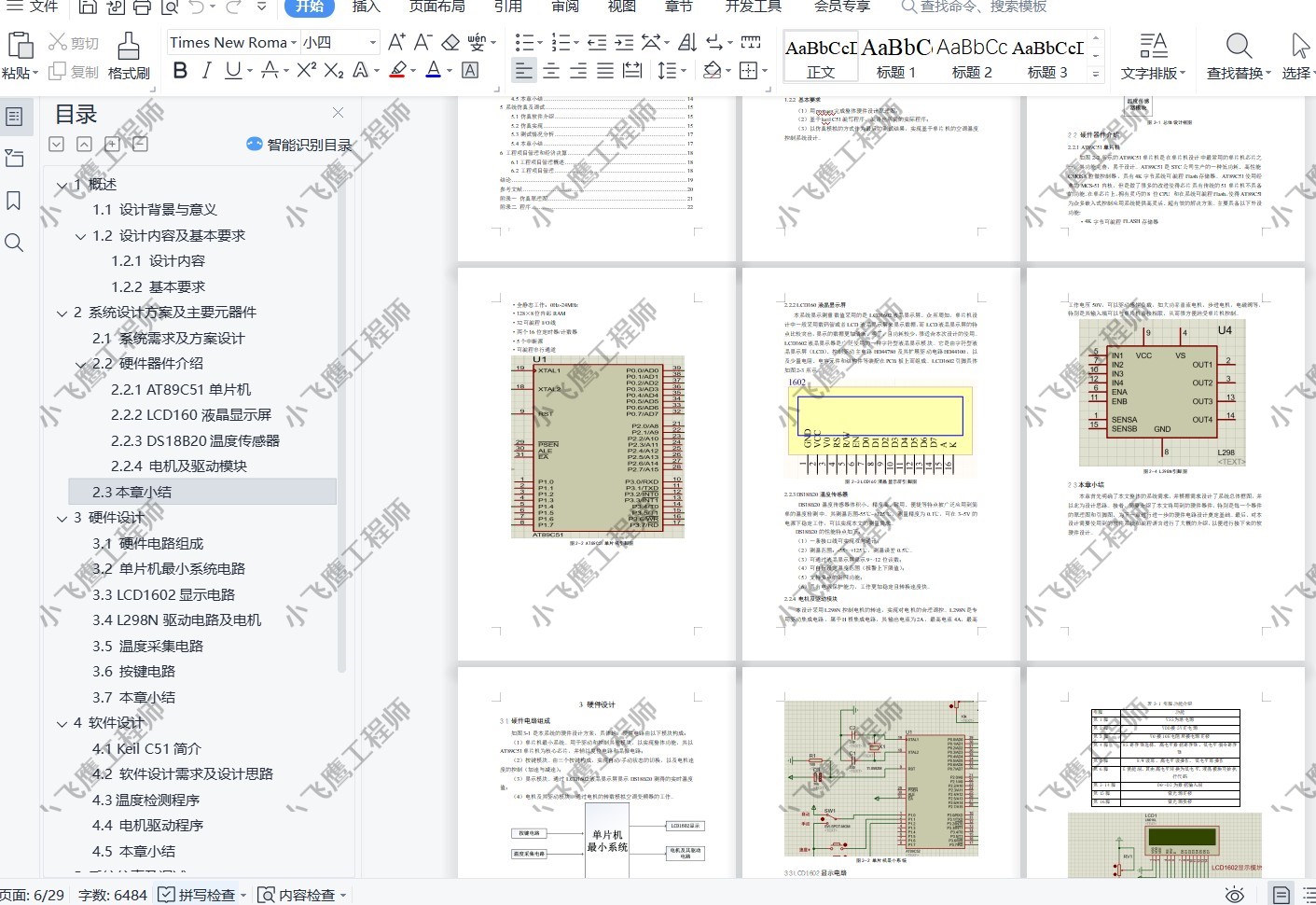Screen dimensions: 1316x905
Task: Open the Bookmark sidebar icon
Action: tap(14, 201)
